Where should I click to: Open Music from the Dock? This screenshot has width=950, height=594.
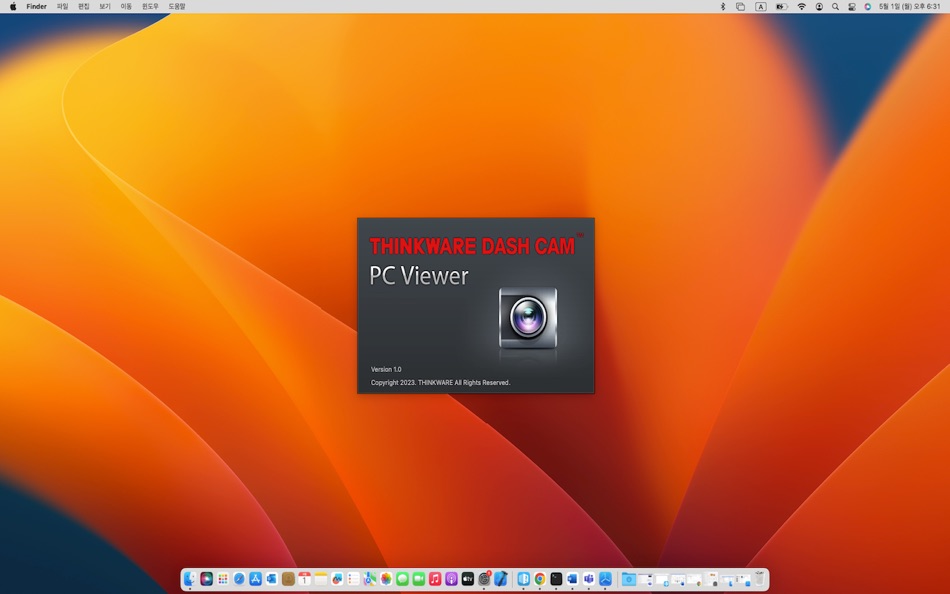tap(435, 579)
